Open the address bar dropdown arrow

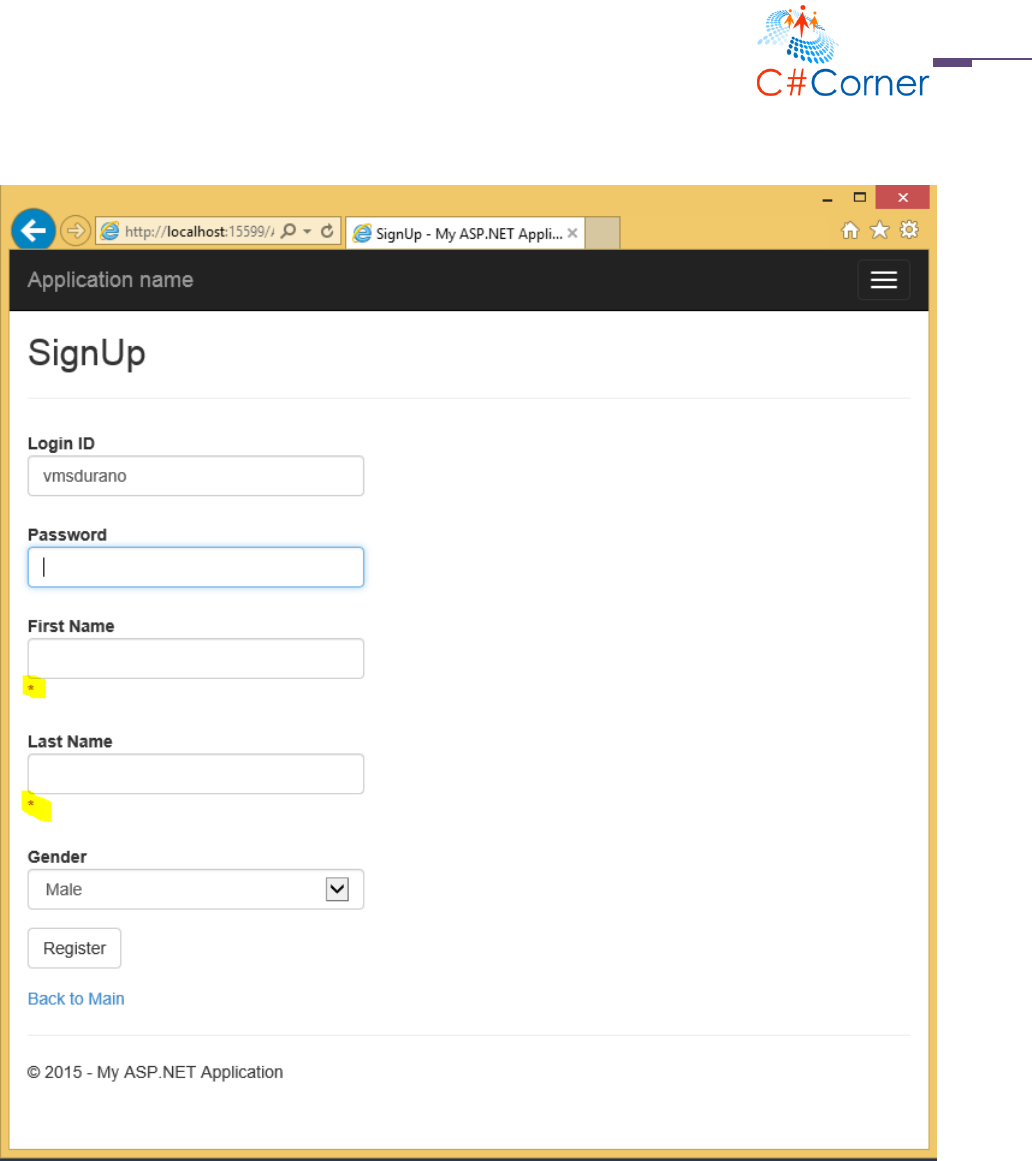(x=307, y=231)
